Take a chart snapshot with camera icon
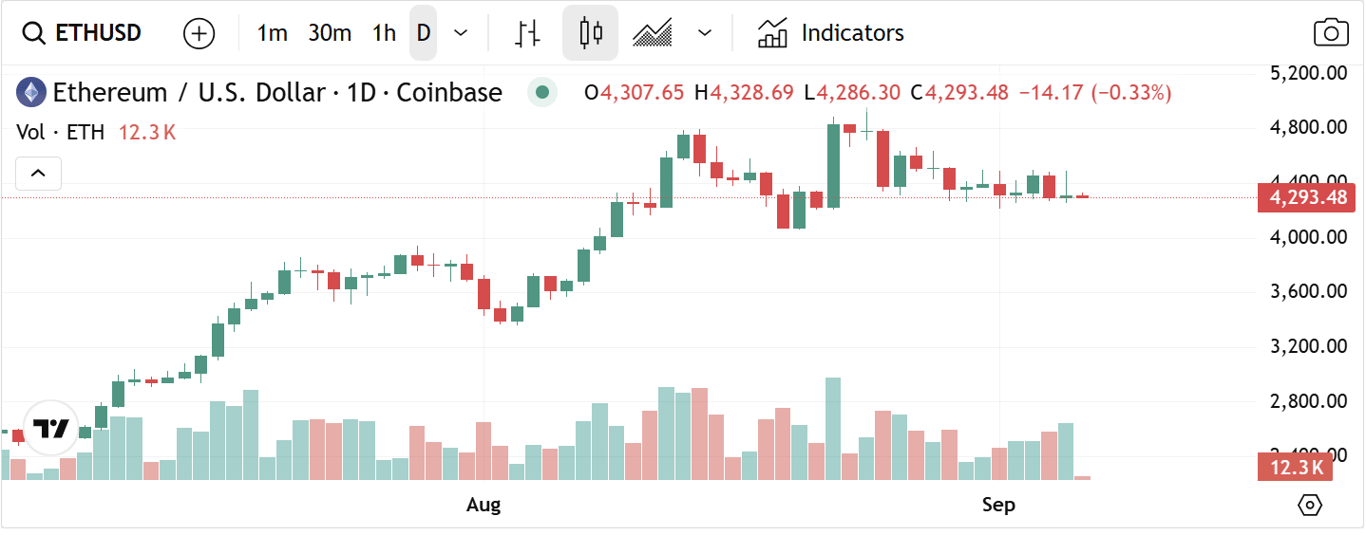The width and height of the screenshot is (1366, 535). pyautogui.click(x=1331, y=33)
